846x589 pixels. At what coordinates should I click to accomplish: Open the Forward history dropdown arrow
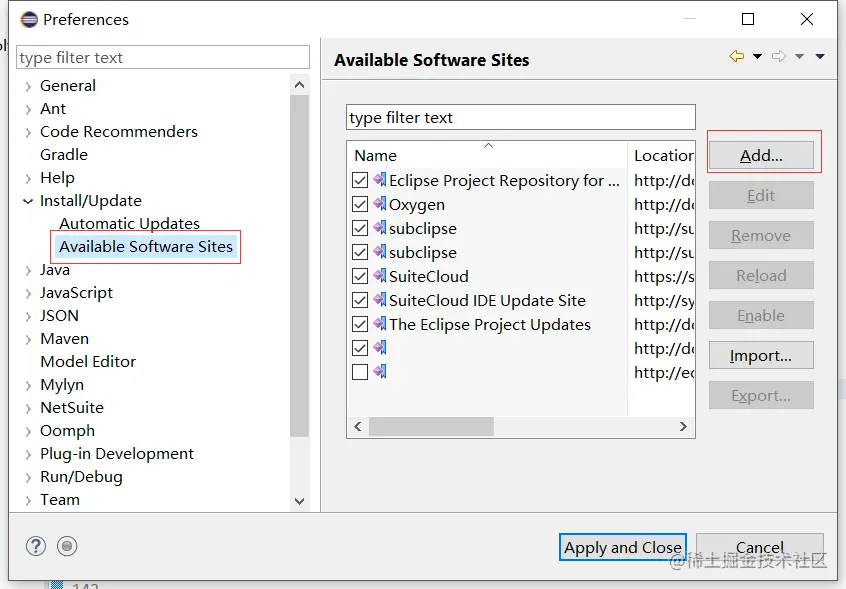point(800,56)
